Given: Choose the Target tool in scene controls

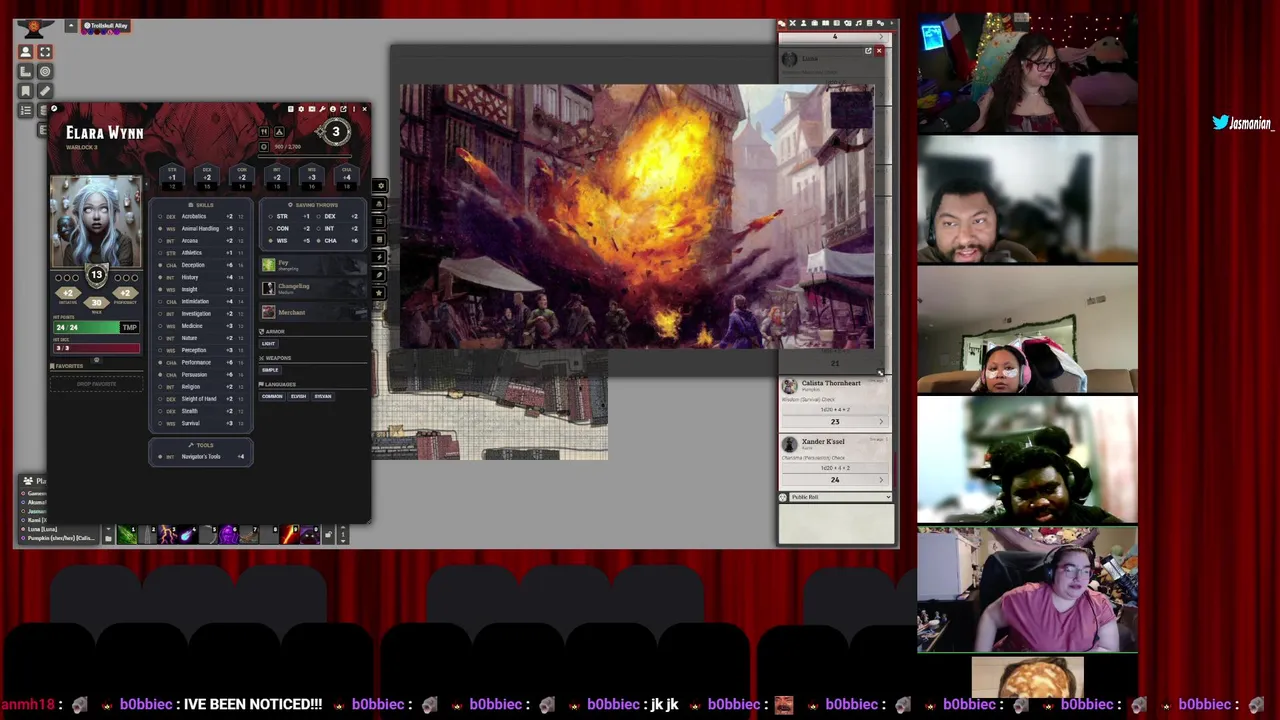Looking at the screenshot, I should coord(45,72).
